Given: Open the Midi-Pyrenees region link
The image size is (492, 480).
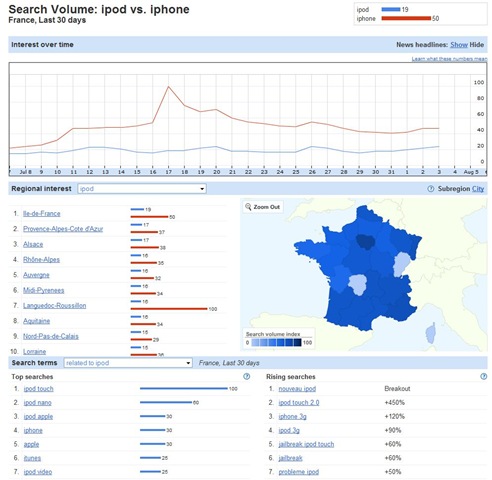Looking at the screenshot, I should click(x=44, y=290).
